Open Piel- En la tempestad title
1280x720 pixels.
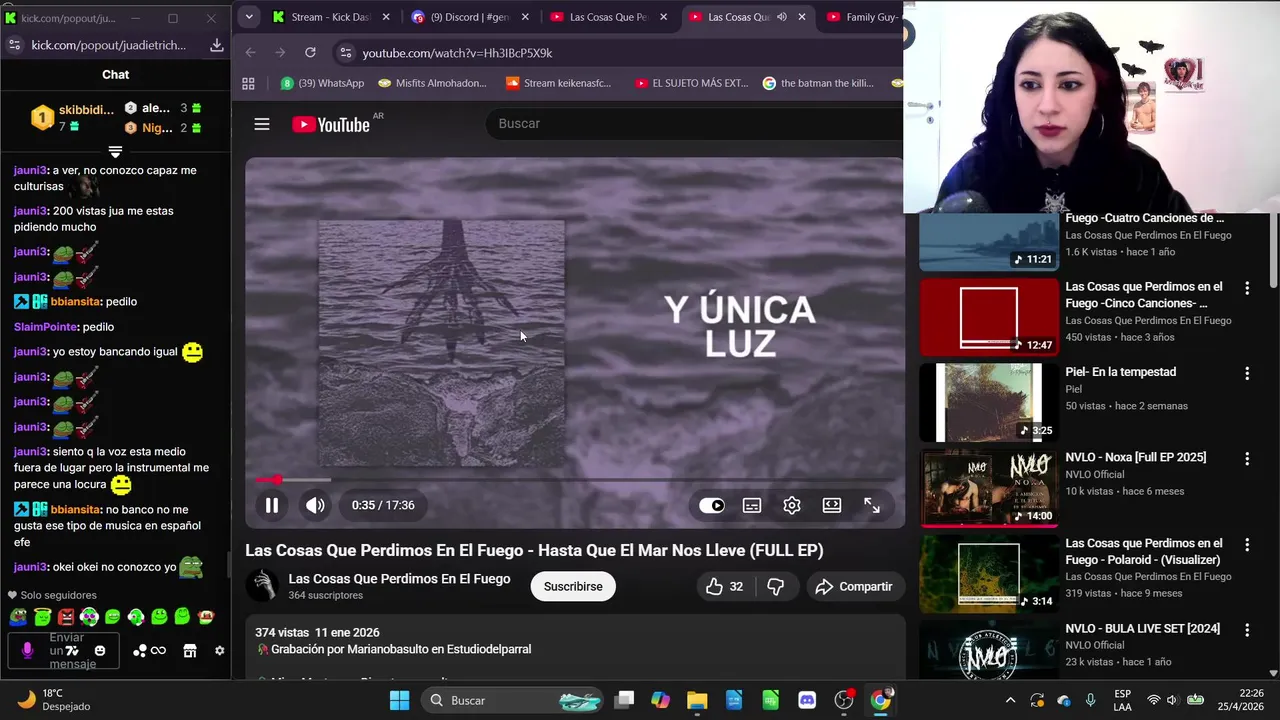(x=1120, y=372)
